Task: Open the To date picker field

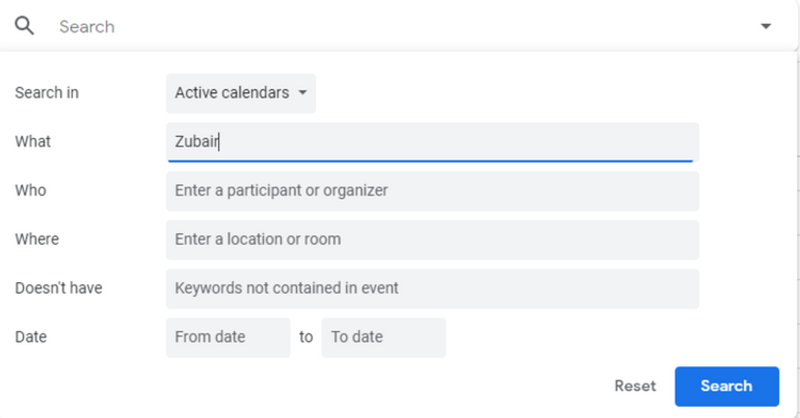Action: [x=384, y=337]
